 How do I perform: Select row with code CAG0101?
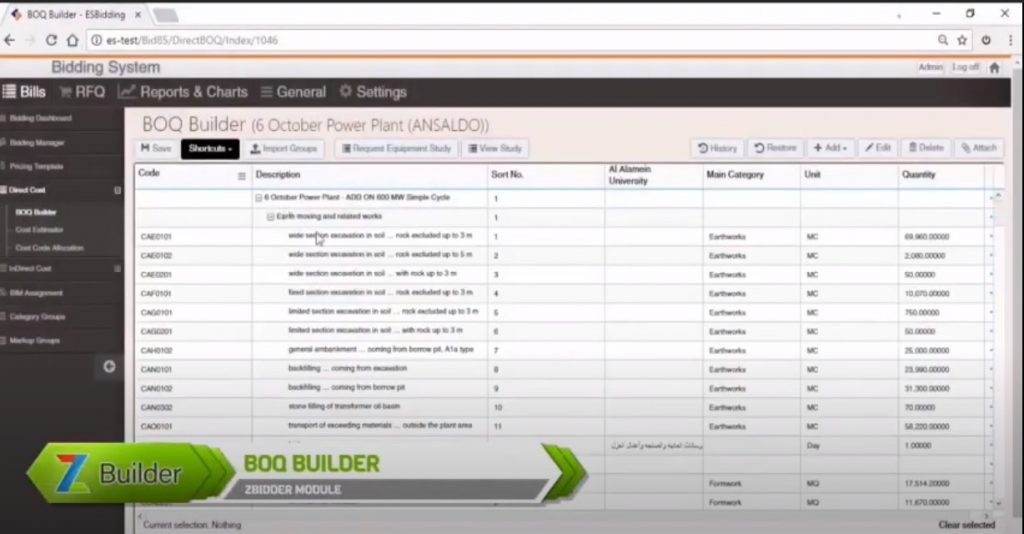(562, 312)
